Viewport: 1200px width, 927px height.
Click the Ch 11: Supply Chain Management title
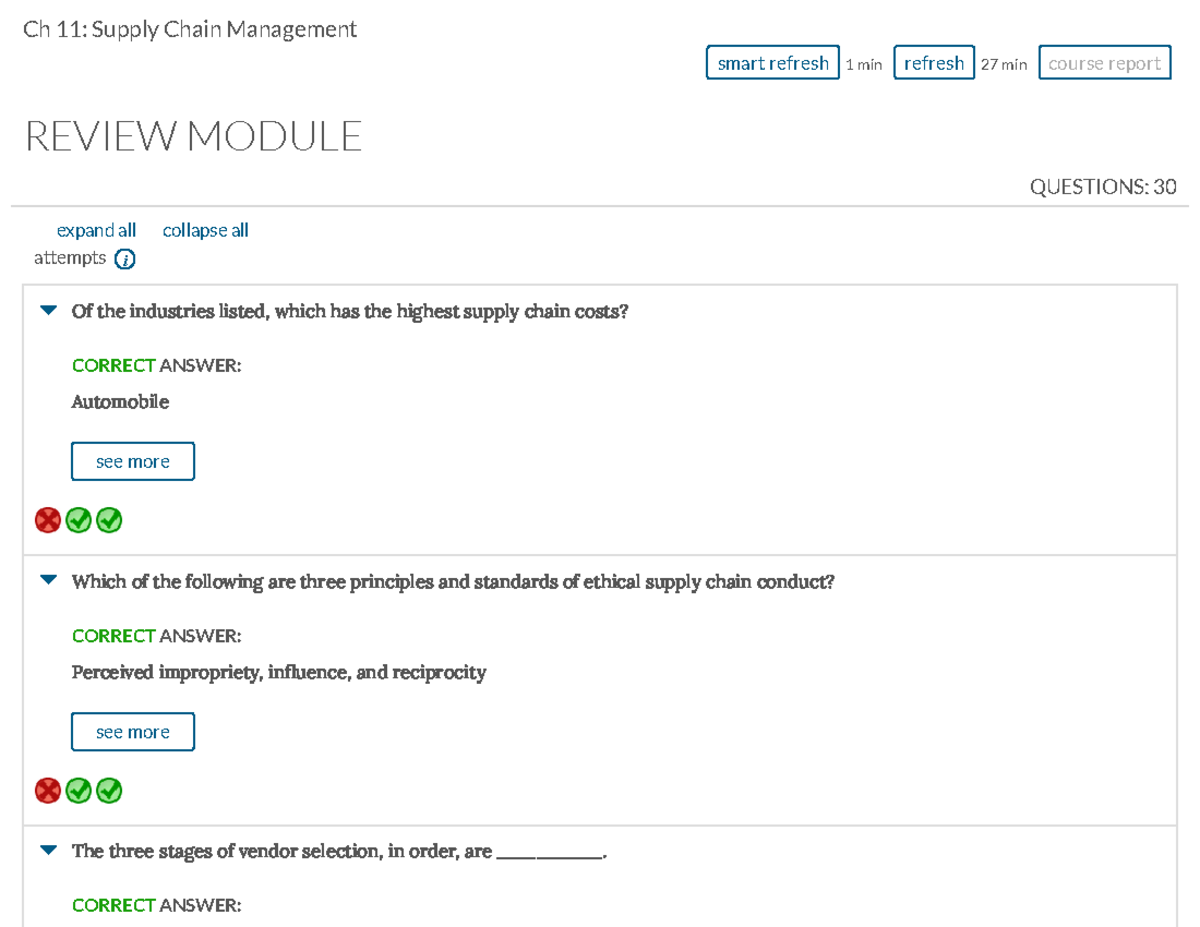coord(190,29)
